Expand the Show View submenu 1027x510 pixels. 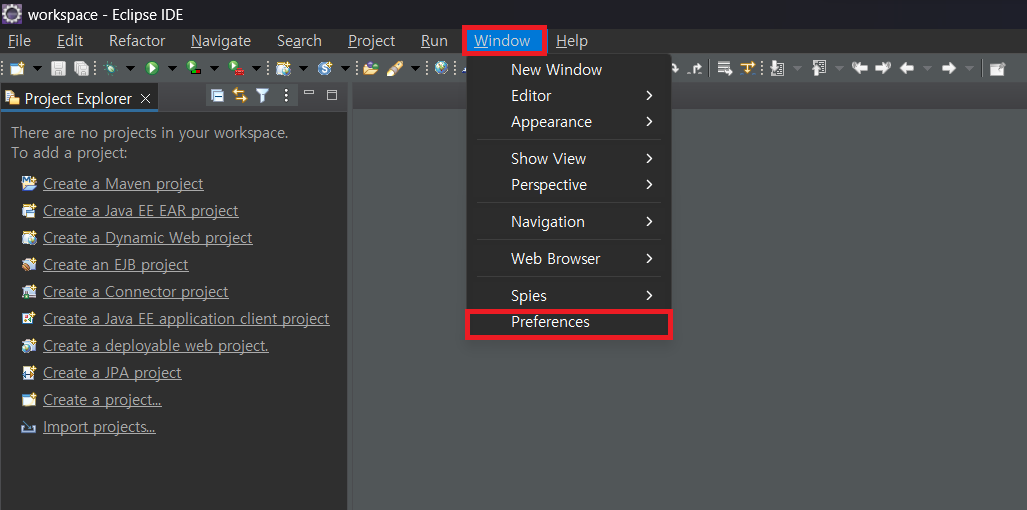tap(569, 158)
